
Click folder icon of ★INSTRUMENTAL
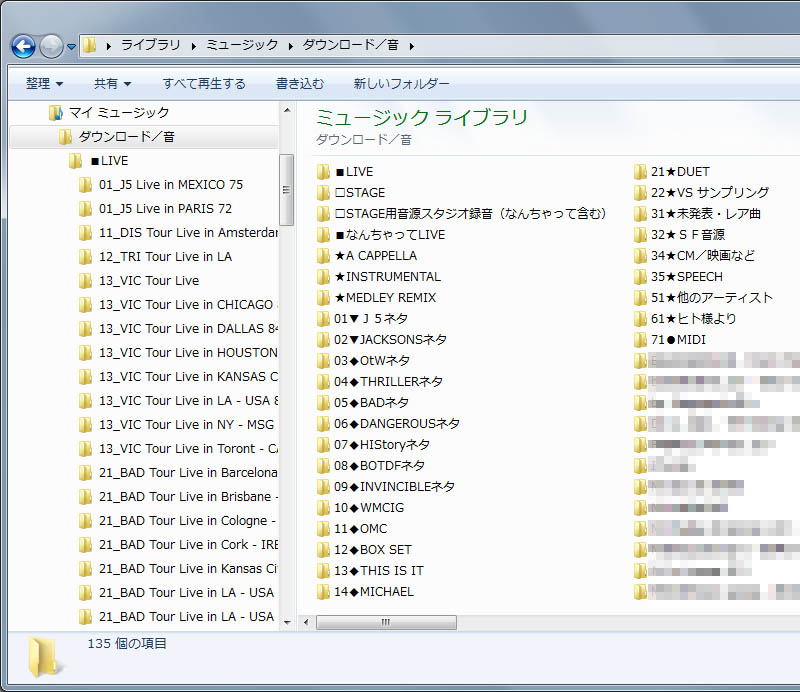click(323, 277)
